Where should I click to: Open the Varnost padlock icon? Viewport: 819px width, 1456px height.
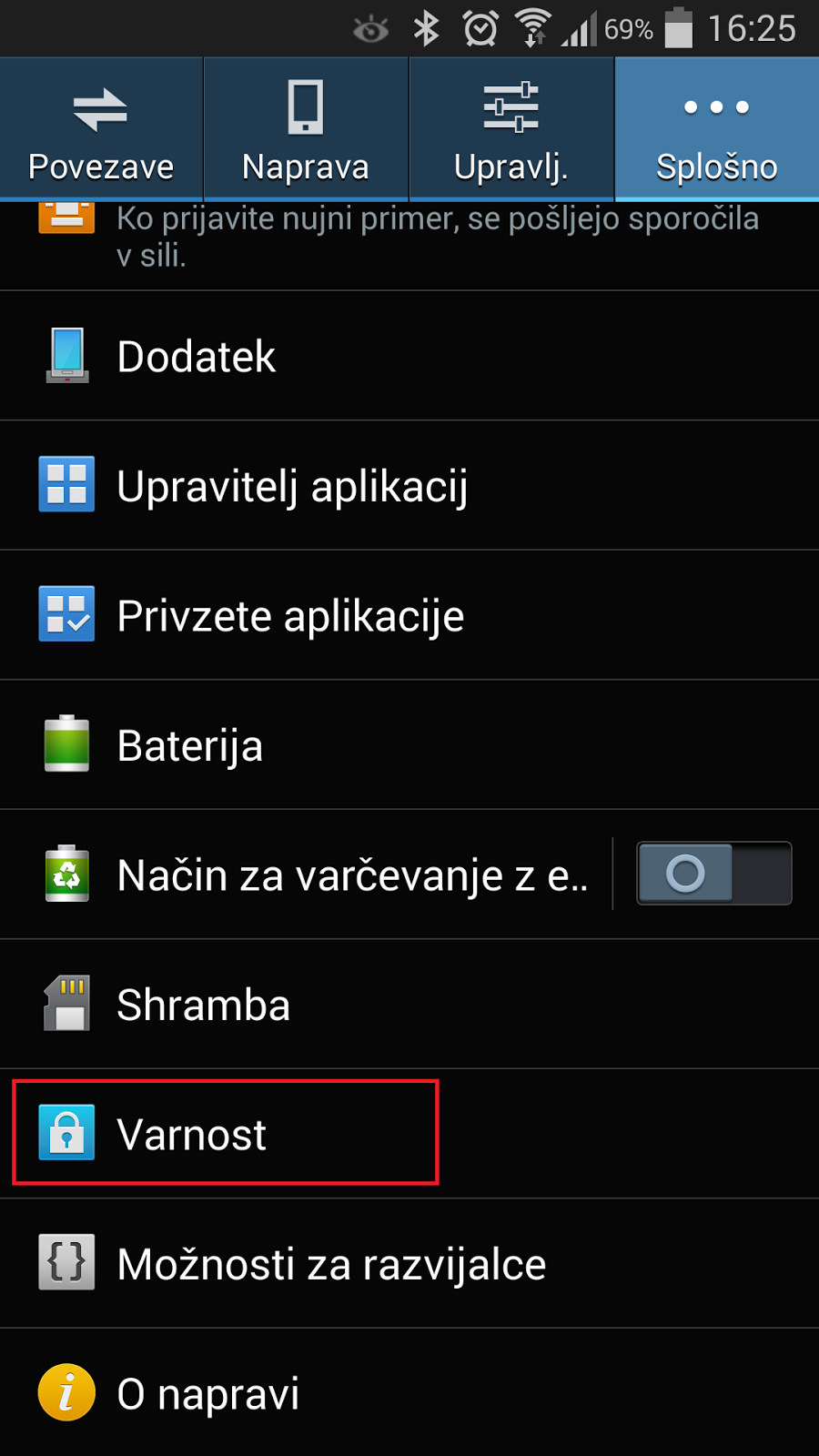click(x=66, y=1133)
